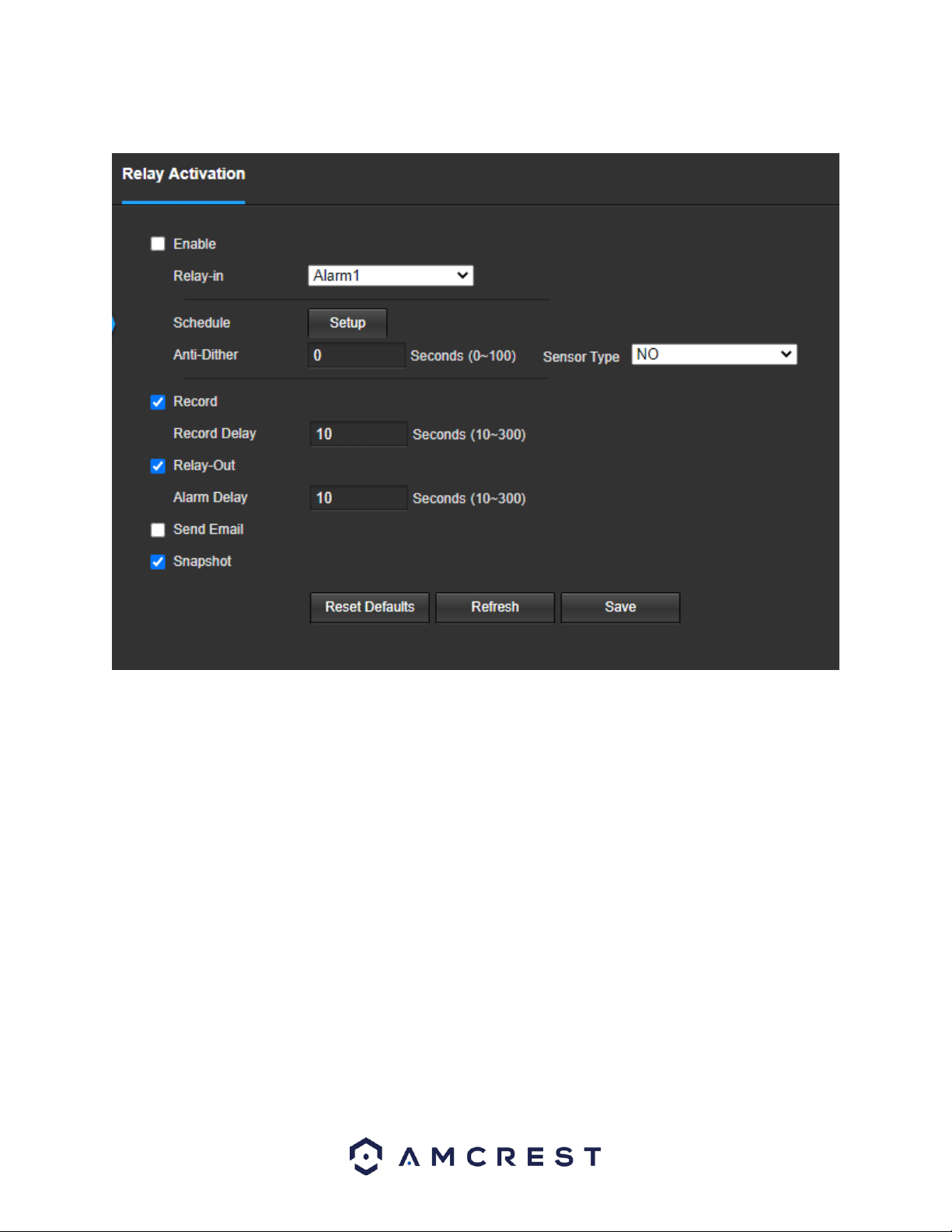Screen dimensions: 952x1232
Task: Disable the Relay-Out checkbox
Action: pos(158,466)
